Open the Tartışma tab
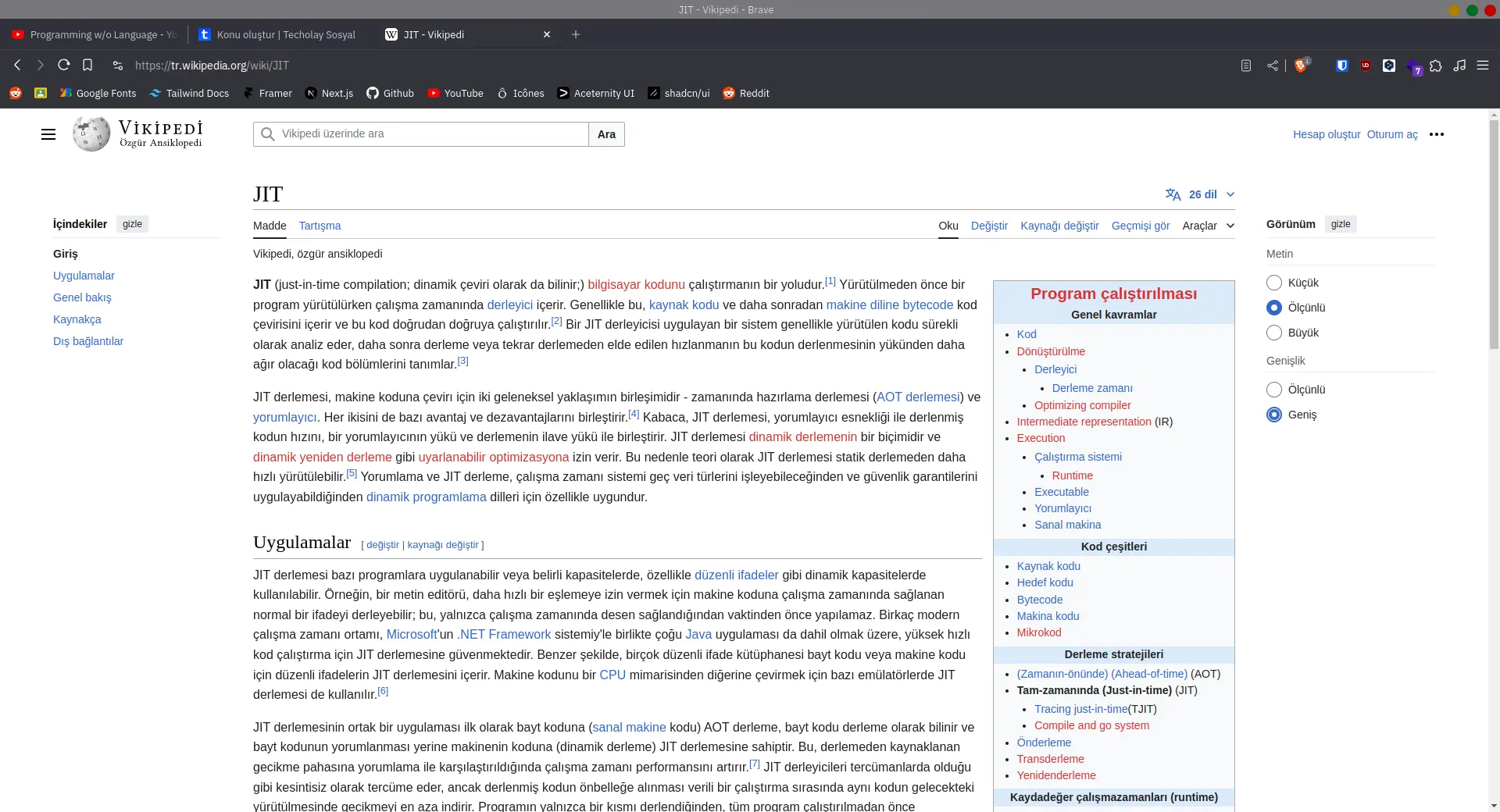Image resolution: width=1500 pixels, height=812 pixels. [x=320, y=226]
